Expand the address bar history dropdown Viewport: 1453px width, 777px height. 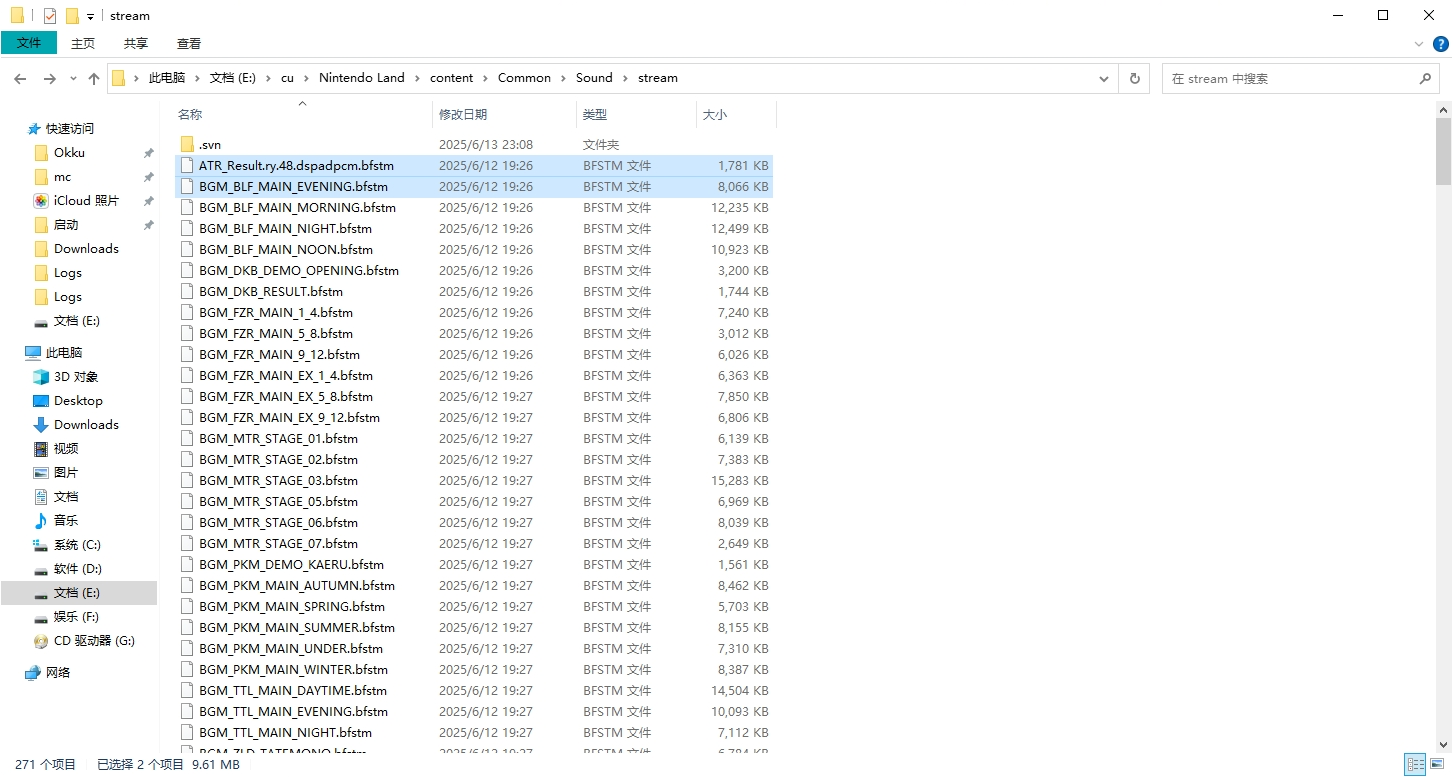click(1104, 78)
